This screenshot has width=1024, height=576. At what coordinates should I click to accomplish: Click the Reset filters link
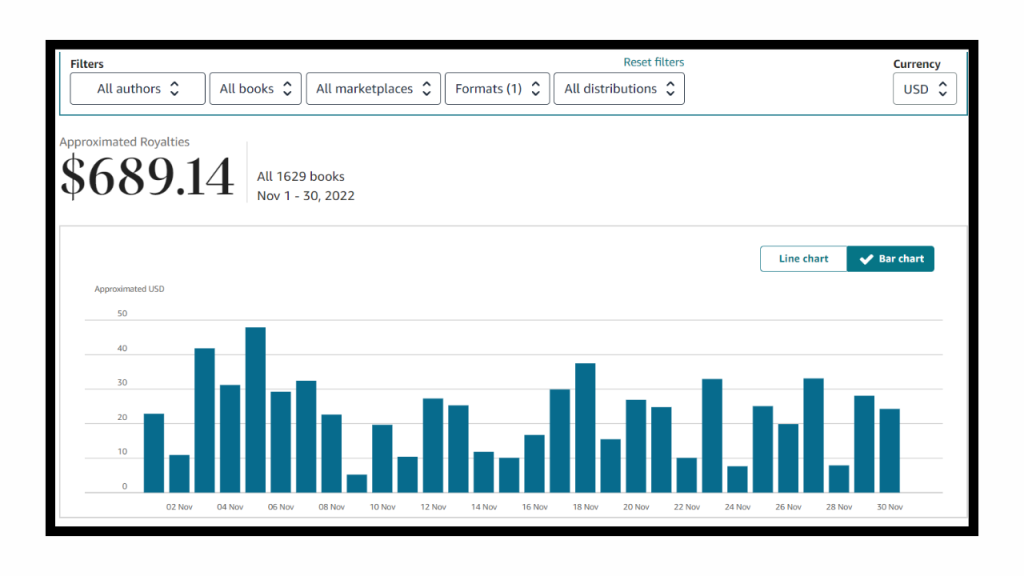654,62
